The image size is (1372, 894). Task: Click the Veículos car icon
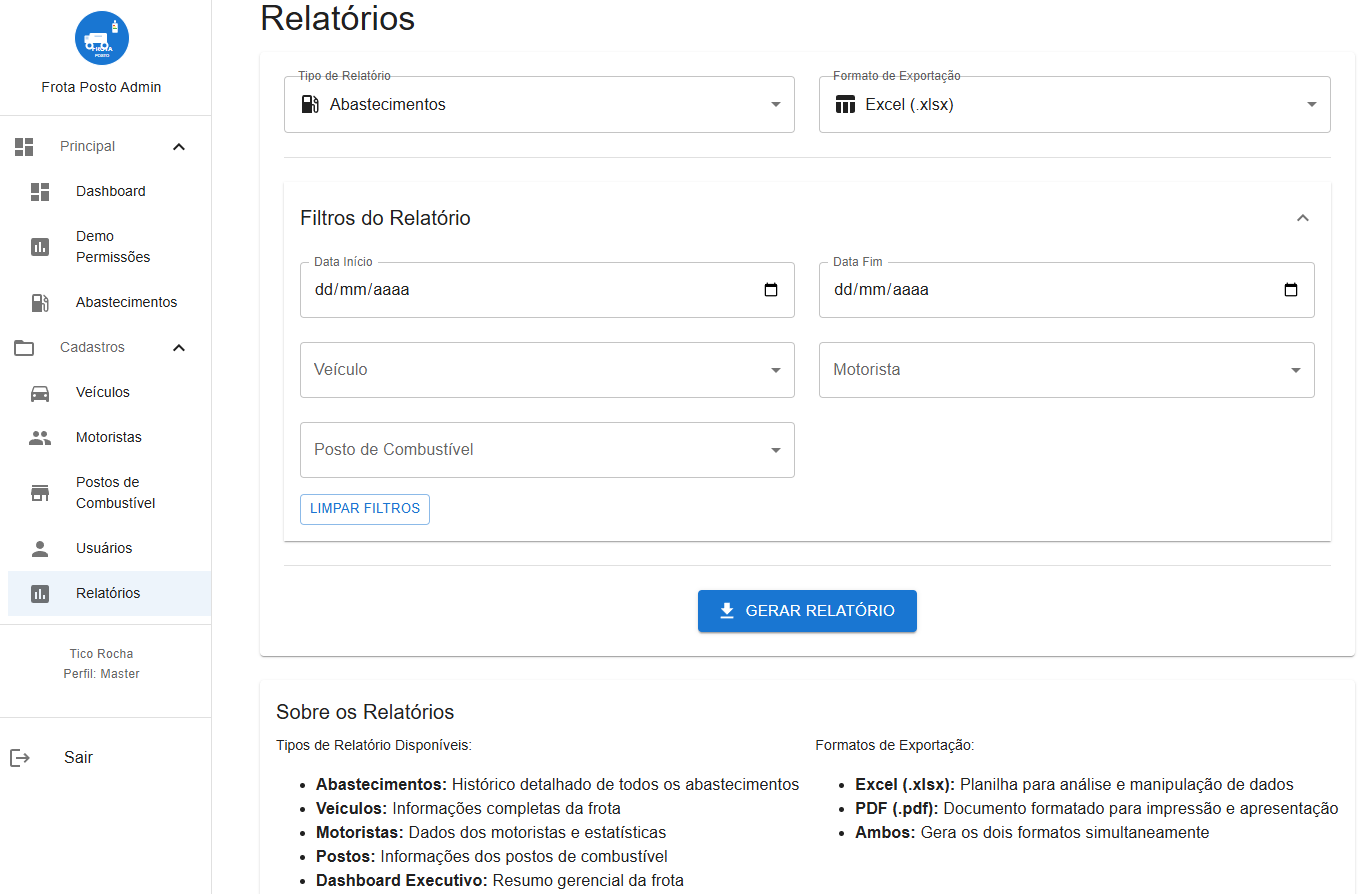(40, 393)
